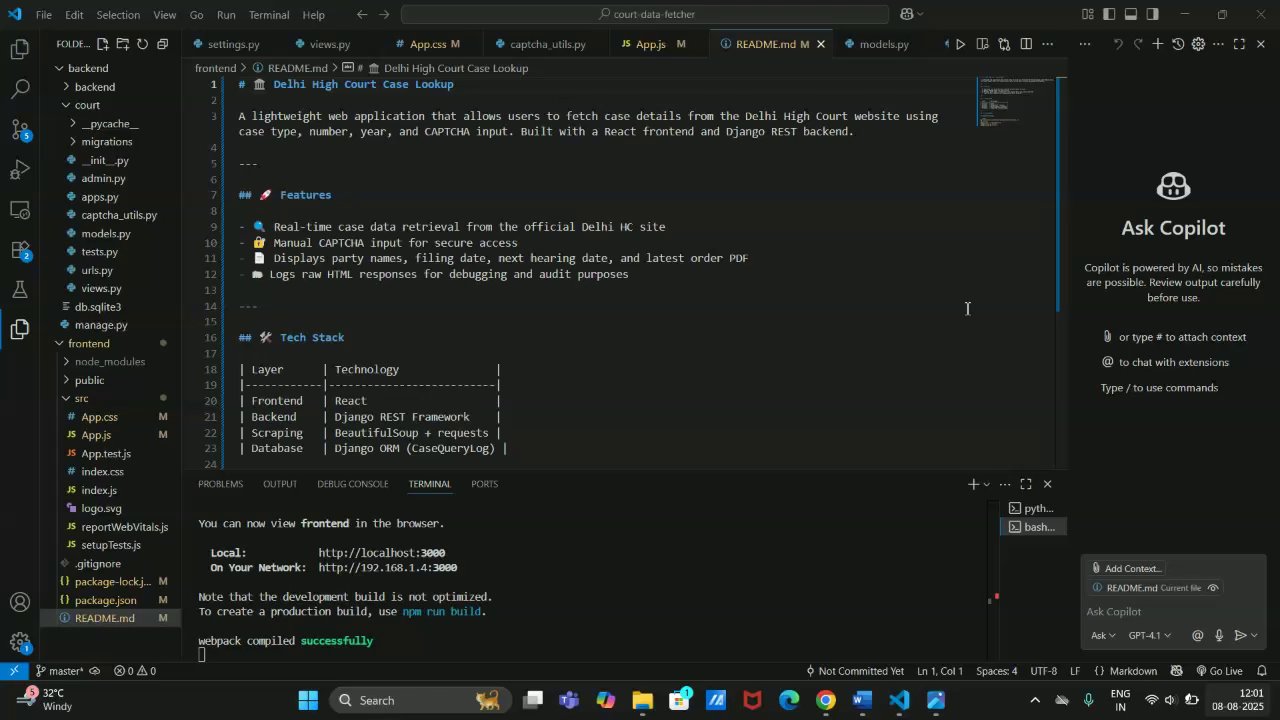Send the Copilot chat message
The width and height of the screenshot is (1280, 720).
[1240, 635]
